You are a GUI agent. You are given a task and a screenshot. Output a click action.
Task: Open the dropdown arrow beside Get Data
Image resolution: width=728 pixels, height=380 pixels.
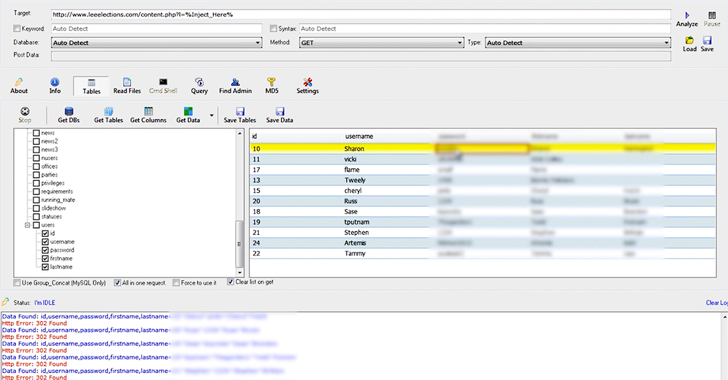[x=212, y=115]
